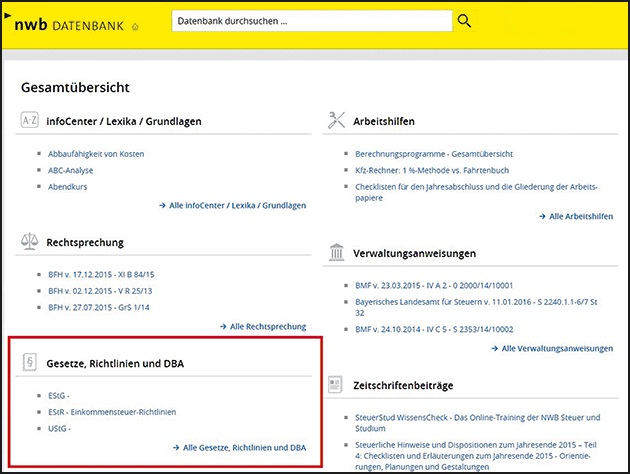Open the ABC-Analyse entry
The image size is (630, 474).
pyautogui.click(x=71, y=170)
